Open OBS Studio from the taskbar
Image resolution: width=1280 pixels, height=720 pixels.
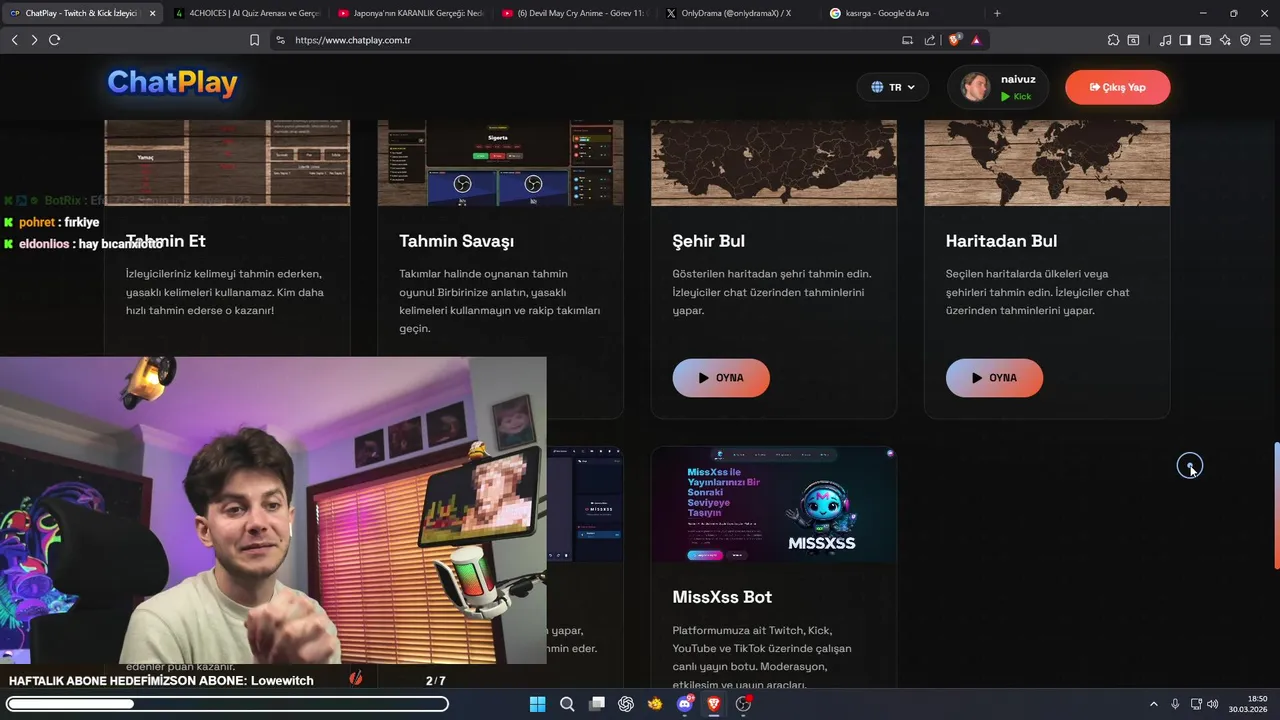pyautogui.click(x=743, y=704)
